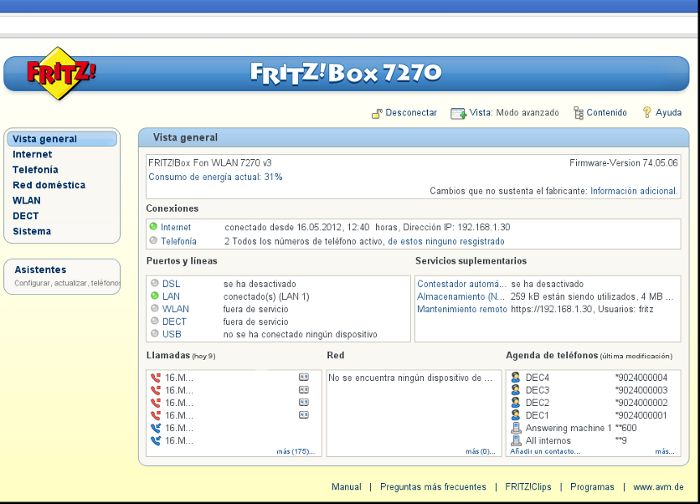This screenshot has height=504, width=700.
Task: Open the Contenido sitemap icon
Action: [x=578, y=113]
